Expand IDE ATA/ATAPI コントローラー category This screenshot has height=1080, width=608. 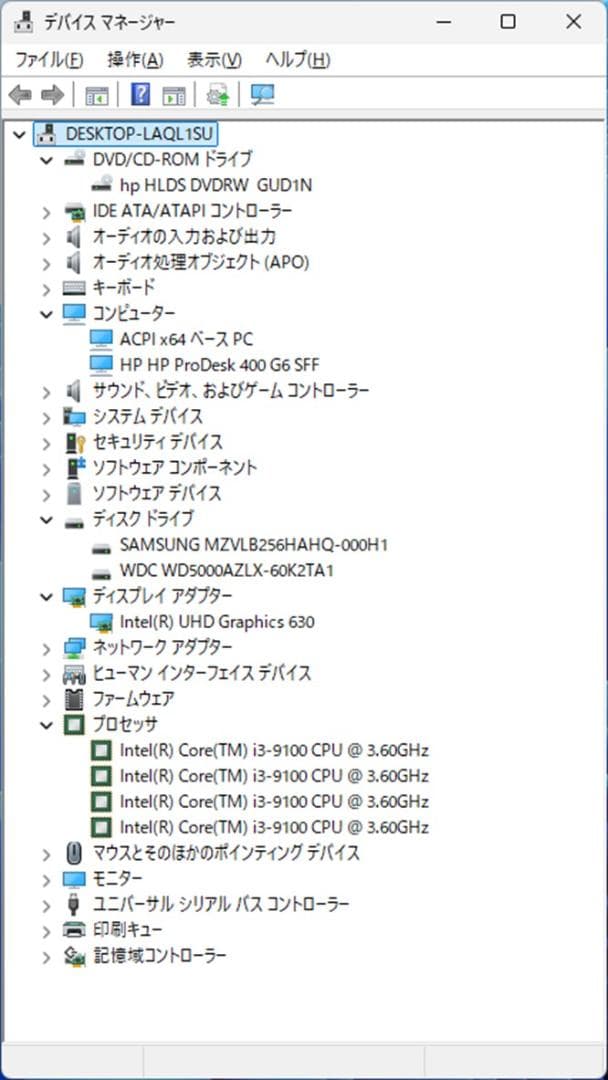[x=46, y=211]
